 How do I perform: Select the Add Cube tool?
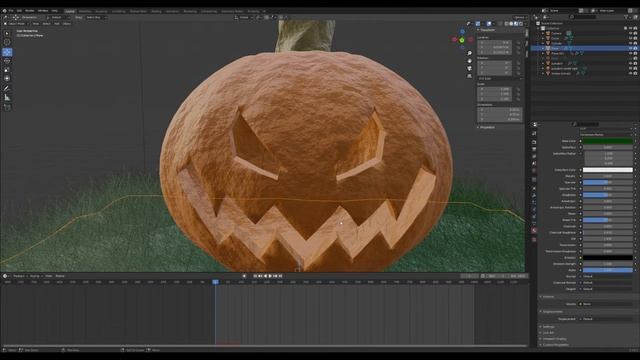point(7,107)
